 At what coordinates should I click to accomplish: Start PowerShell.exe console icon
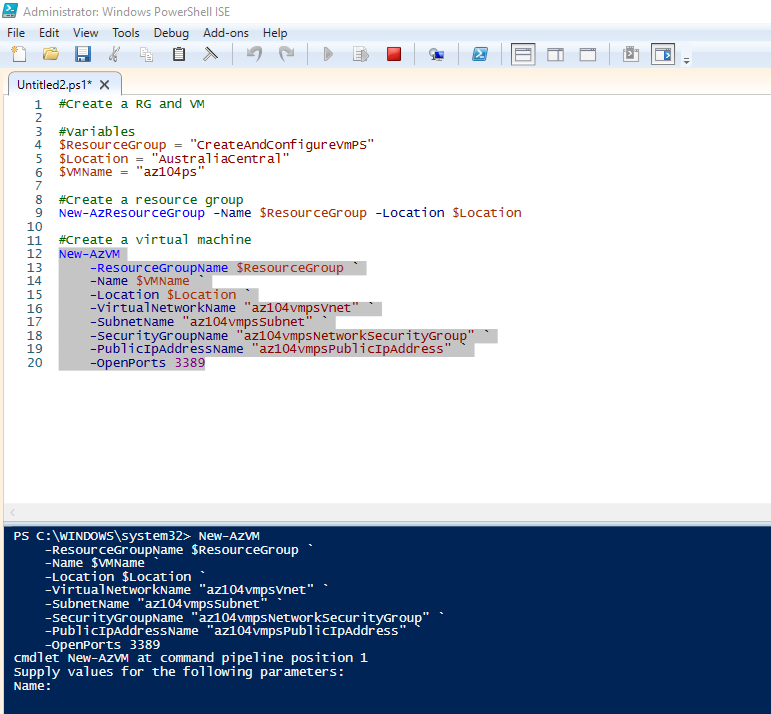click(480, 54)
